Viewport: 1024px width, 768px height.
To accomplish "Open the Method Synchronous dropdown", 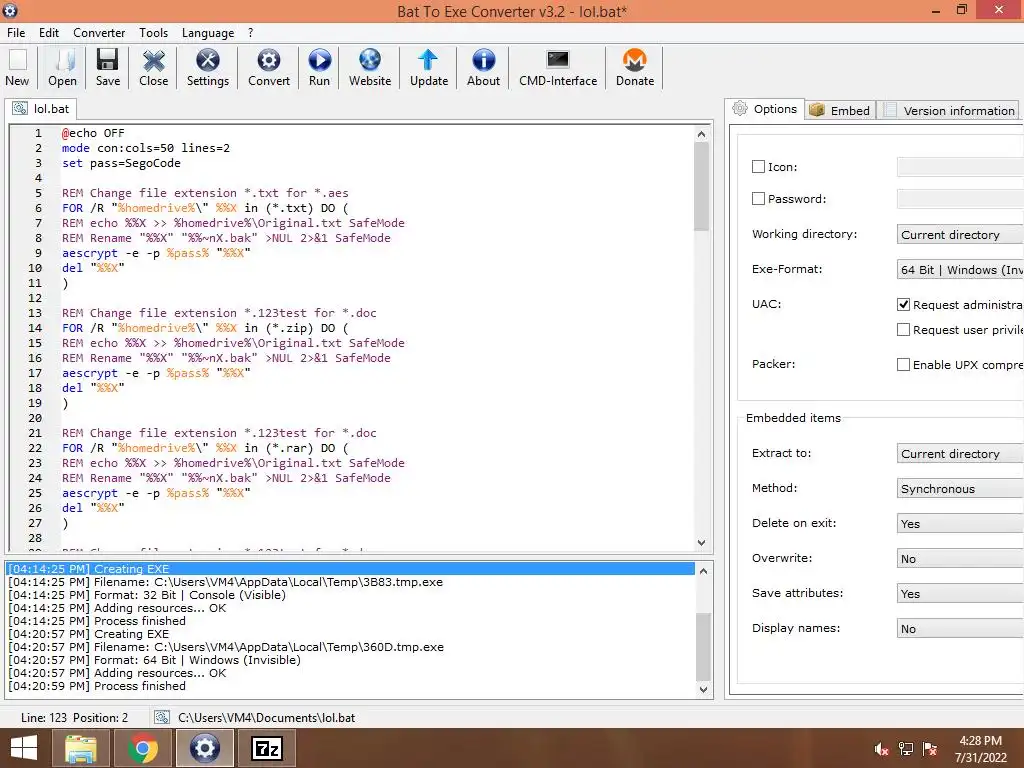I will [960, 488].
